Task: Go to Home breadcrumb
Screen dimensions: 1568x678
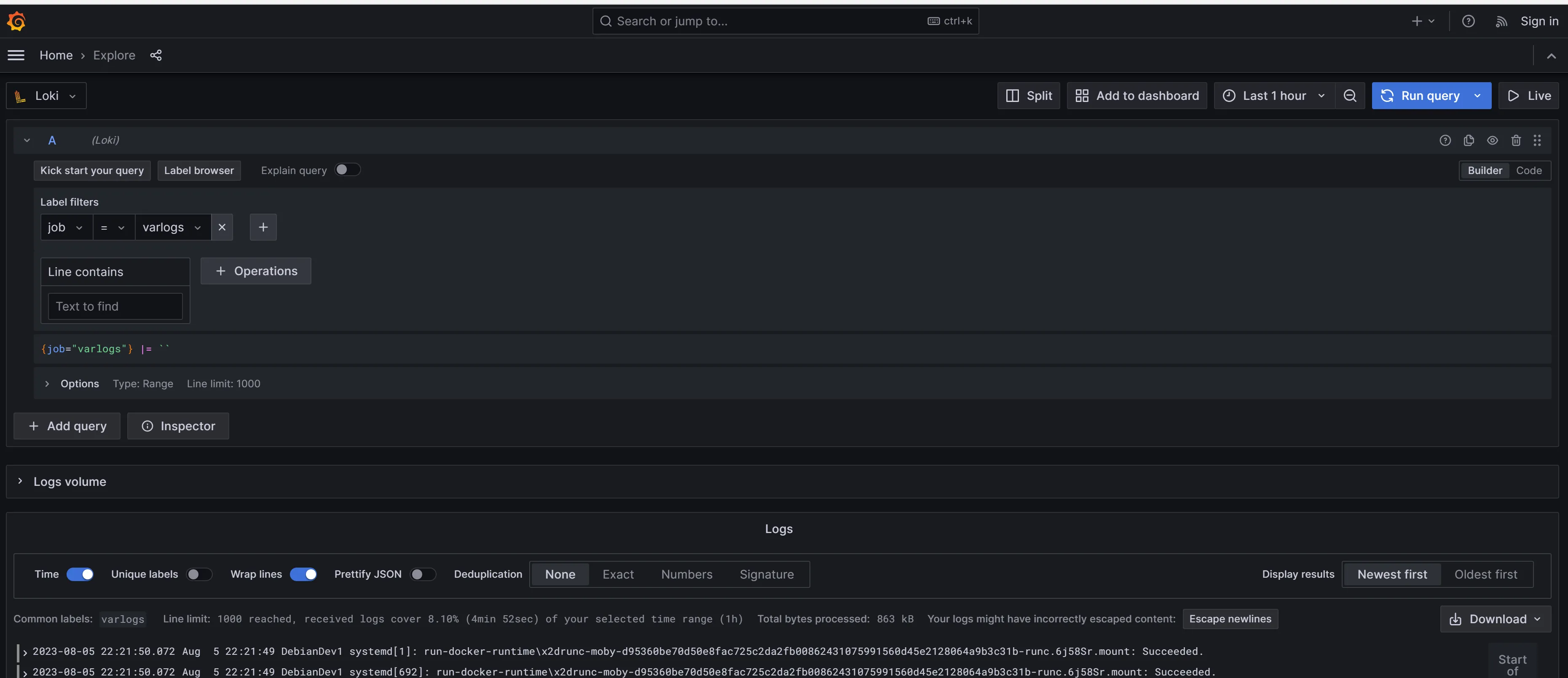Action: tap(56, 55)
